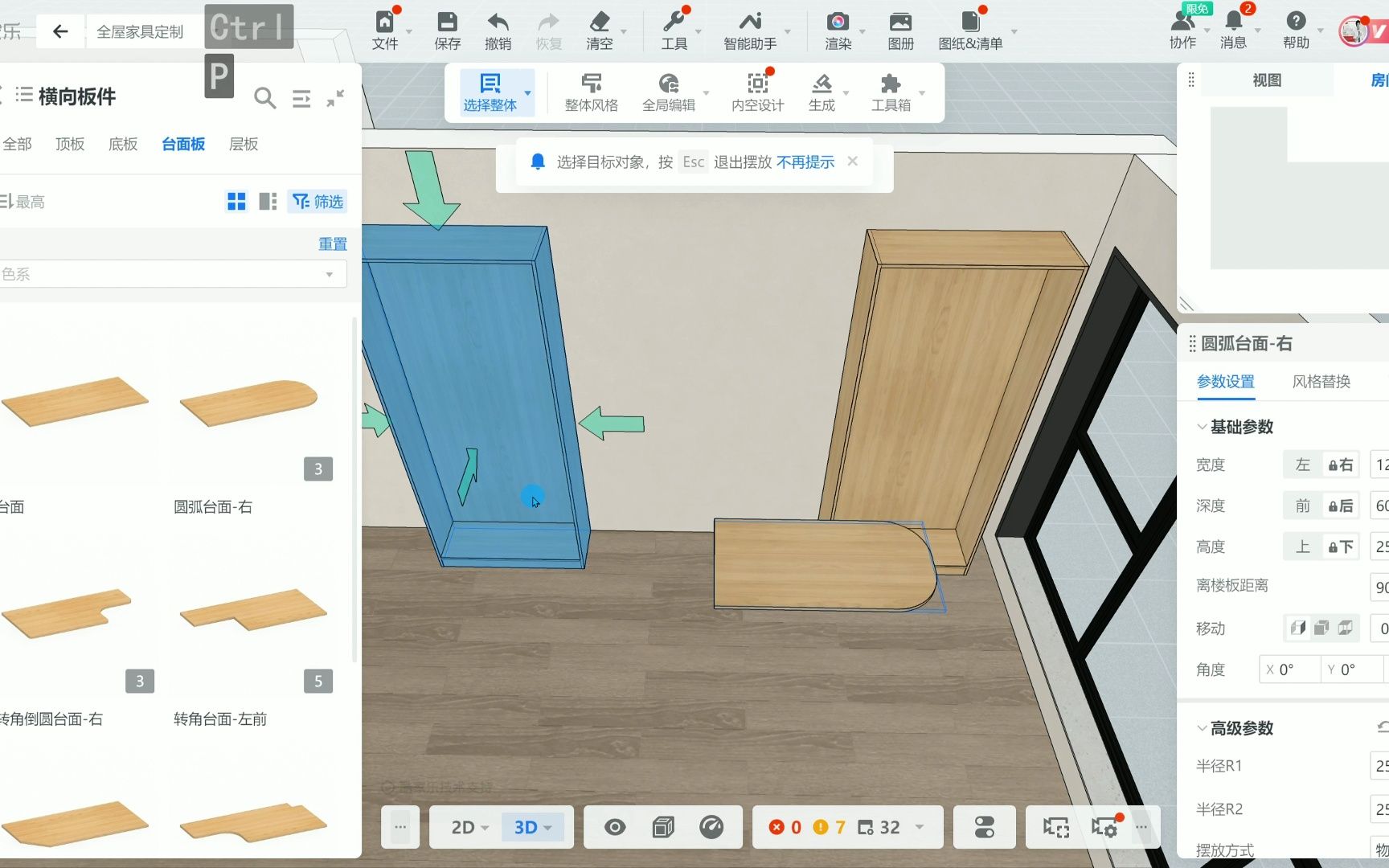Switch to grid view layout
Viewport: 1389px width, 868px height.
236,201
